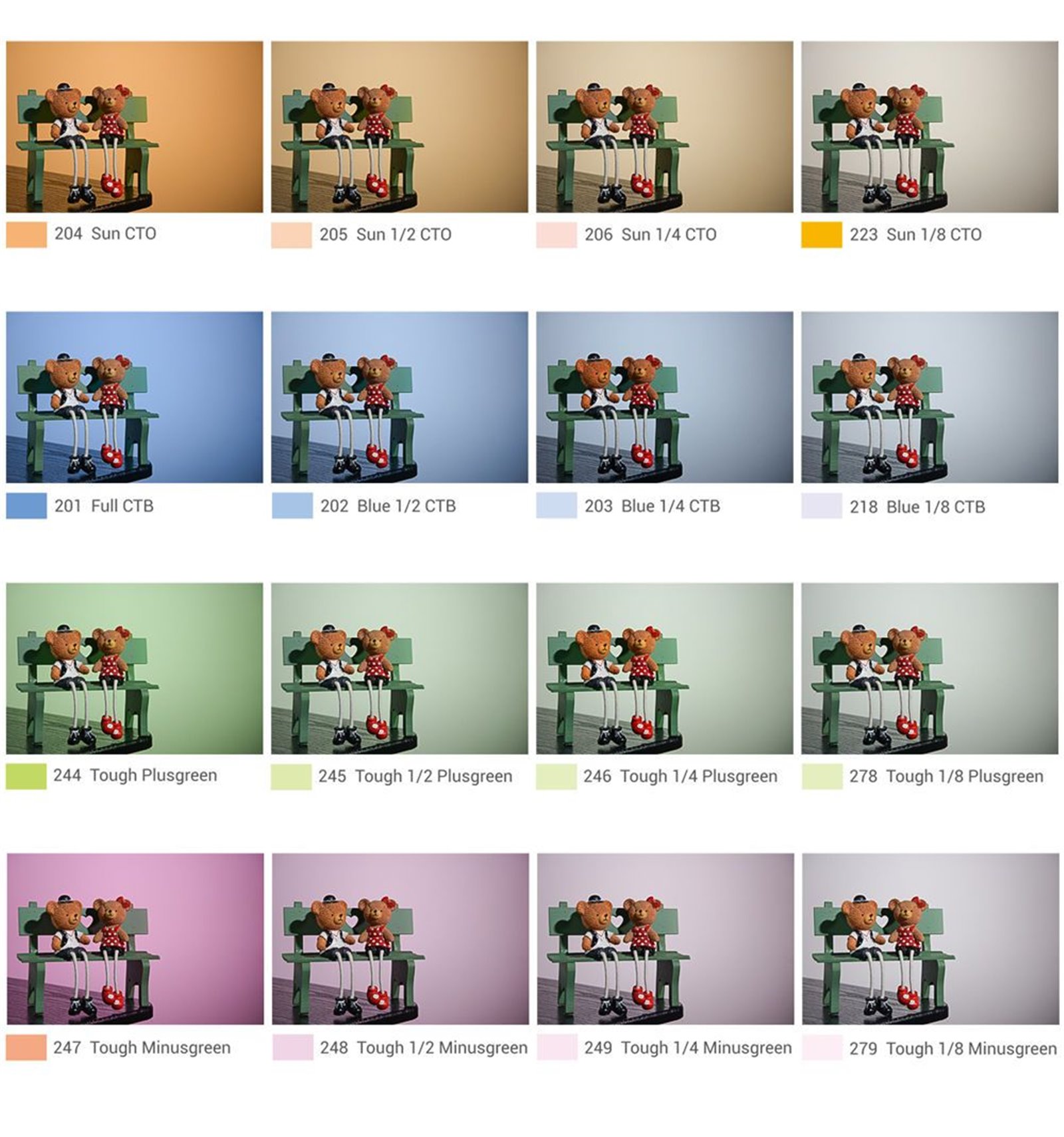Click the 246 Tough 1/4 Plusgreen label
This screenshot has width=1064, height=1137.
tap(680, 777)
